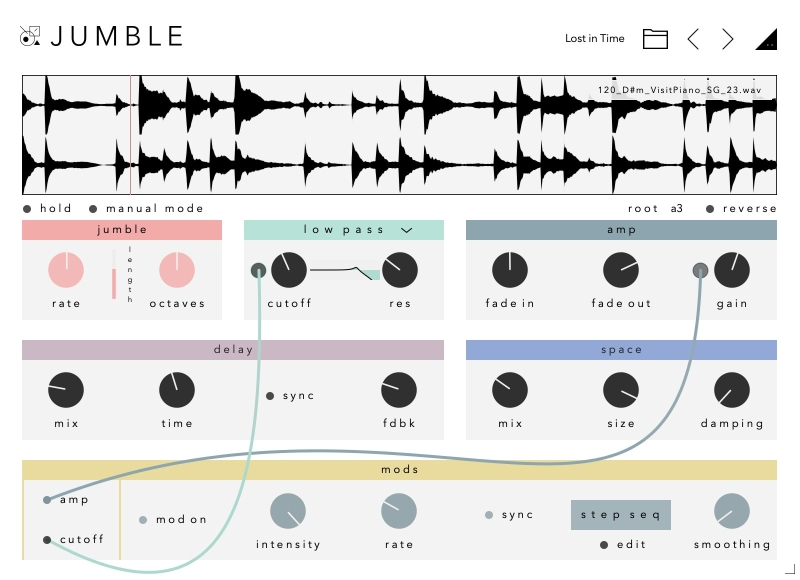
Task: Load the previous preset with left chevron
Action: [693, 38]
